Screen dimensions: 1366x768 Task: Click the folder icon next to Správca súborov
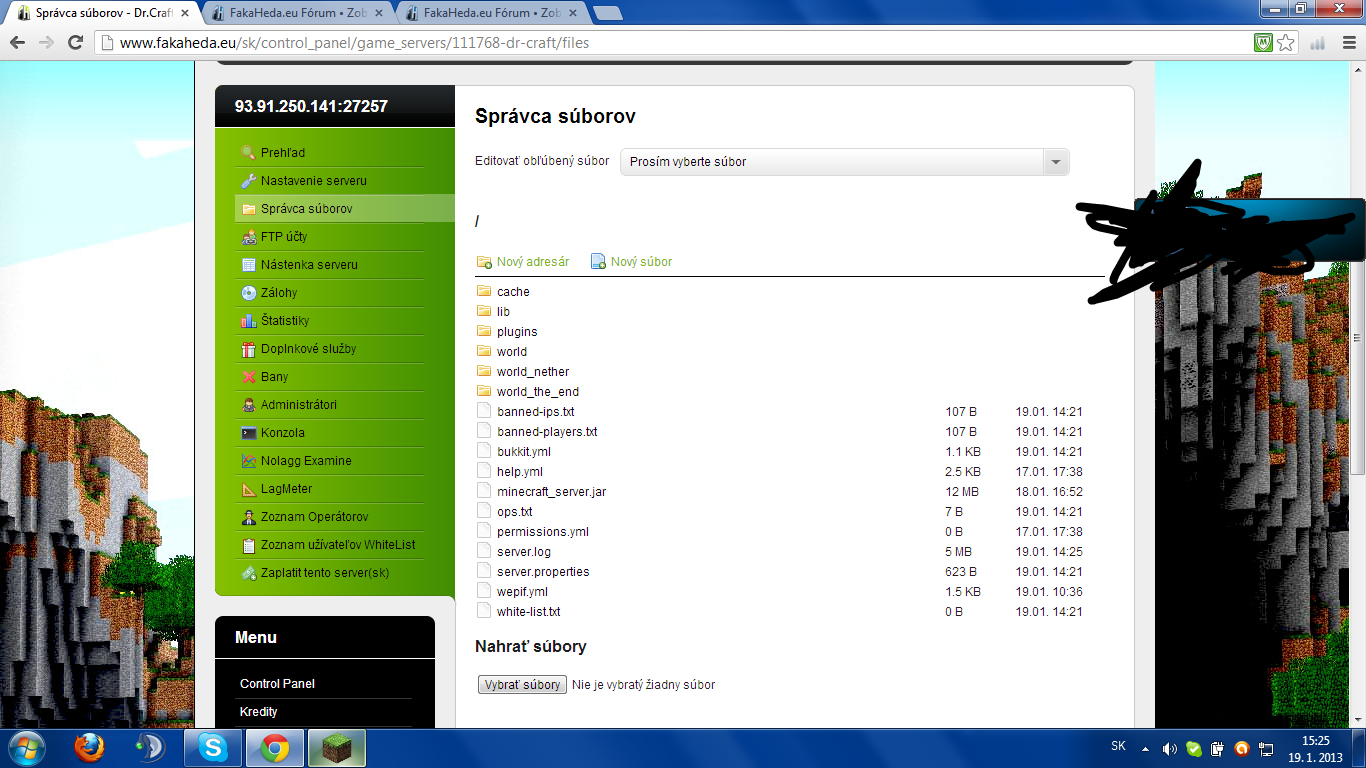coord(249,209)
